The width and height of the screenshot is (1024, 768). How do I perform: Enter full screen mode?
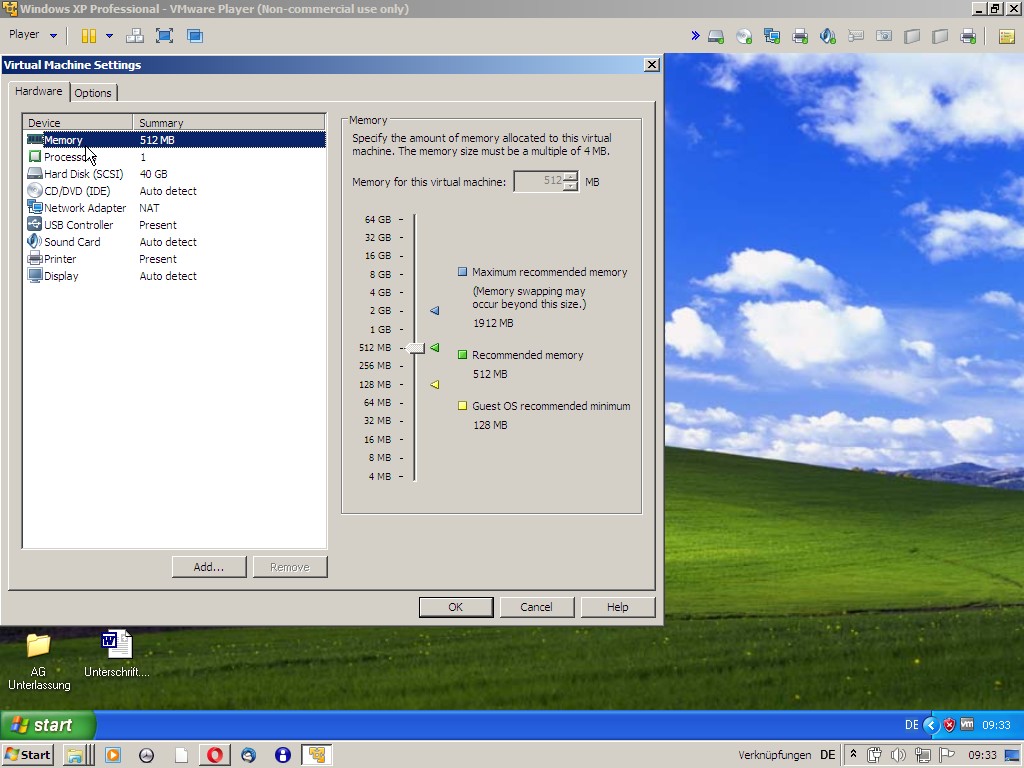pyautogui.click(x=165, y=36)
